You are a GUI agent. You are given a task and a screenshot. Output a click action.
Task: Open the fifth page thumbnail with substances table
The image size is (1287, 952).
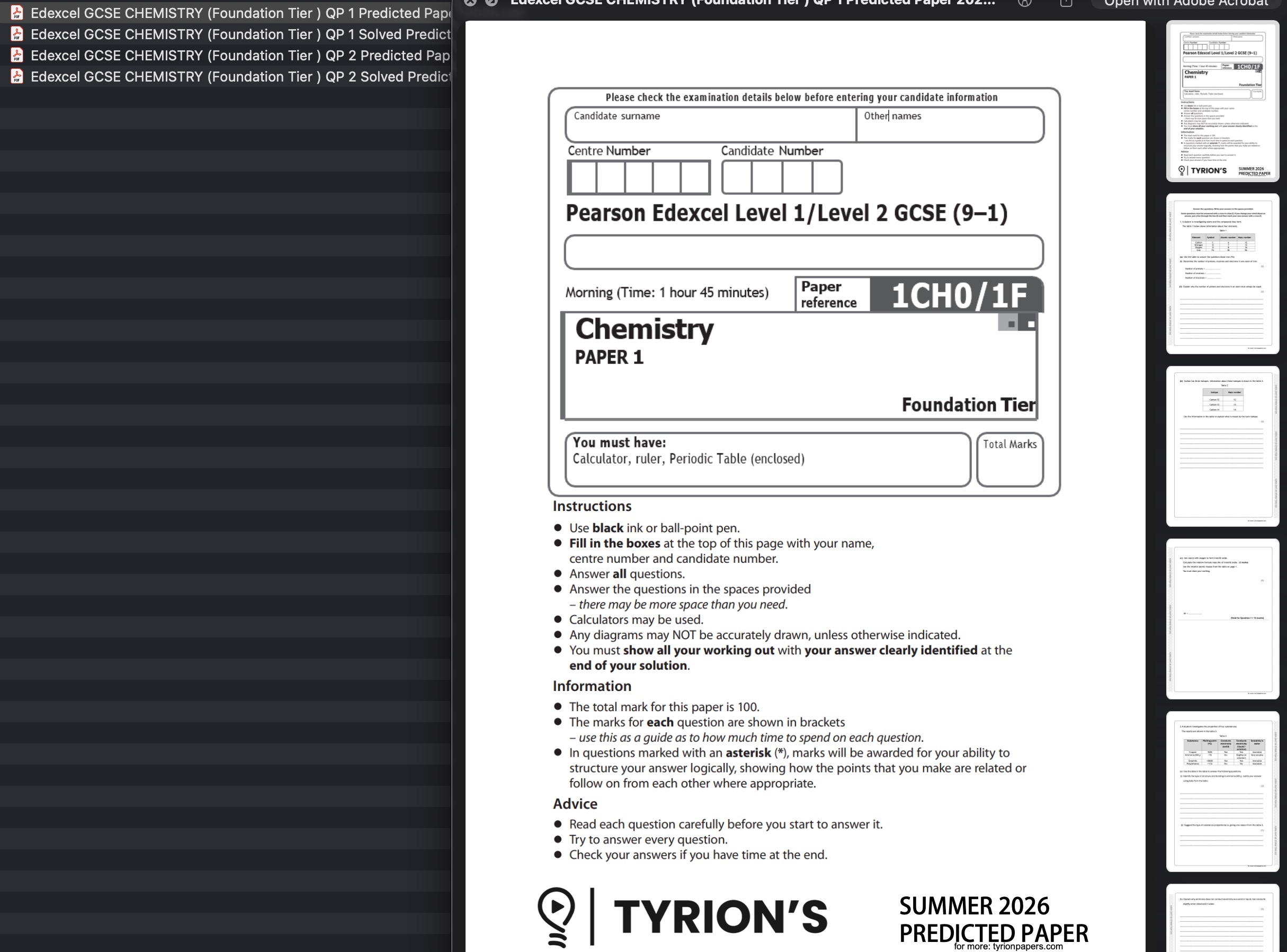click(1222, 791)
